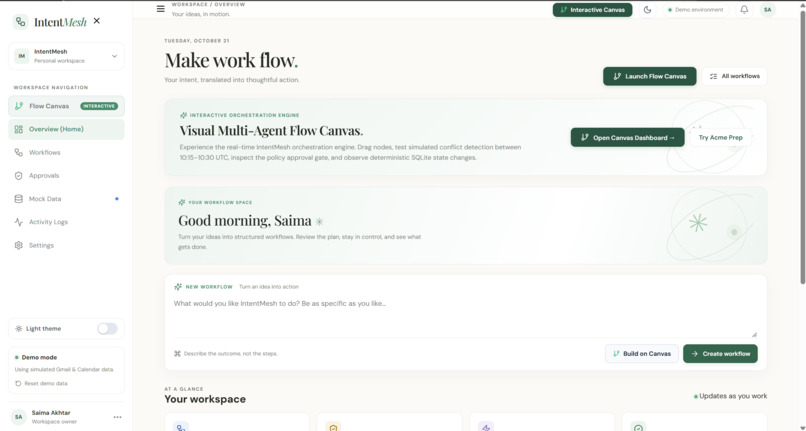The height and width of the screenshot is (431, 806).
Task: Click the sun icon beside Light theme
Action: point(19,329)
